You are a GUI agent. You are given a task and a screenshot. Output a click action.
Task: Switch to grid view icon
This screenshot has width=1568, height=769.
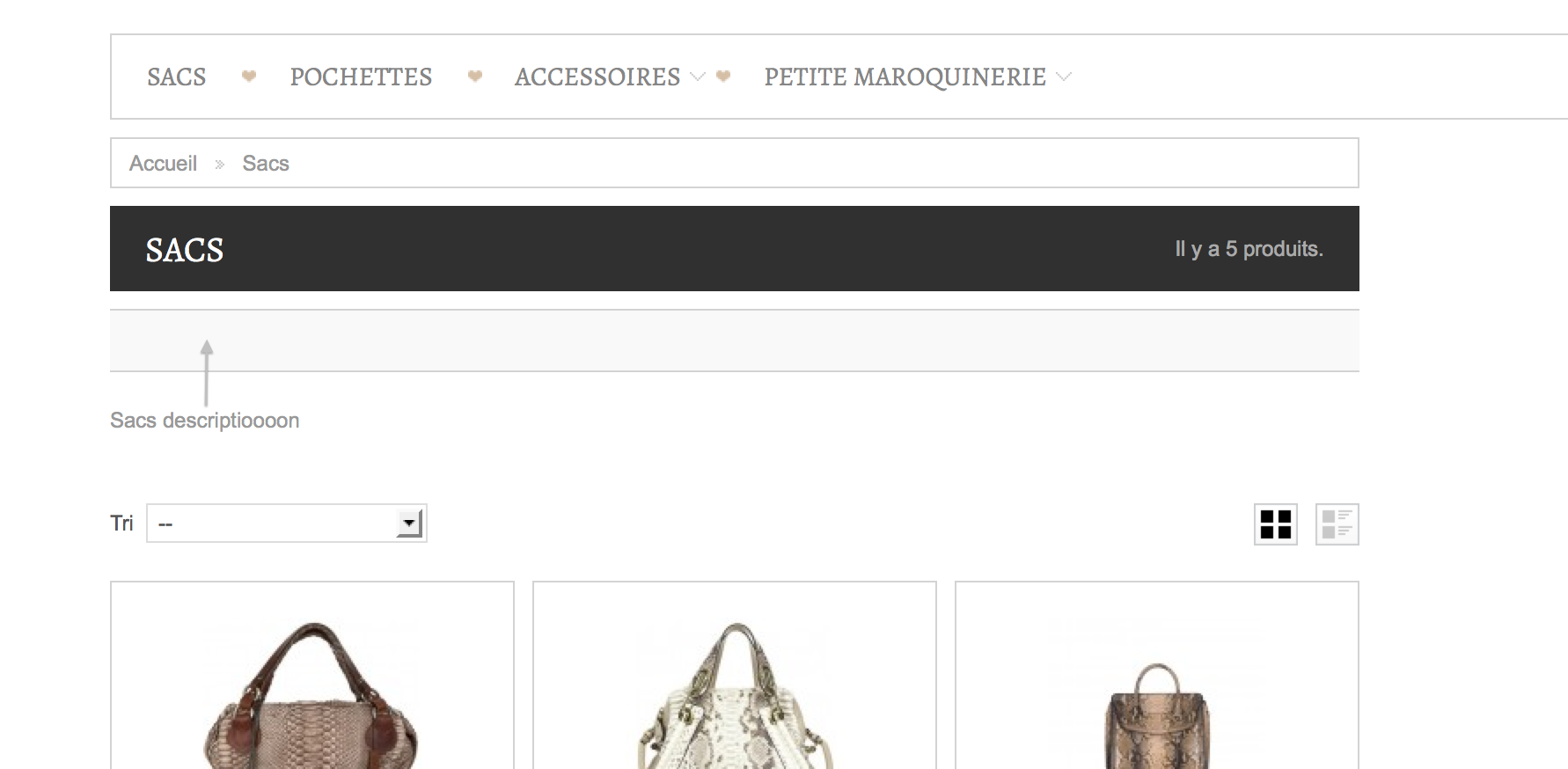click(x=1275, y=524)
